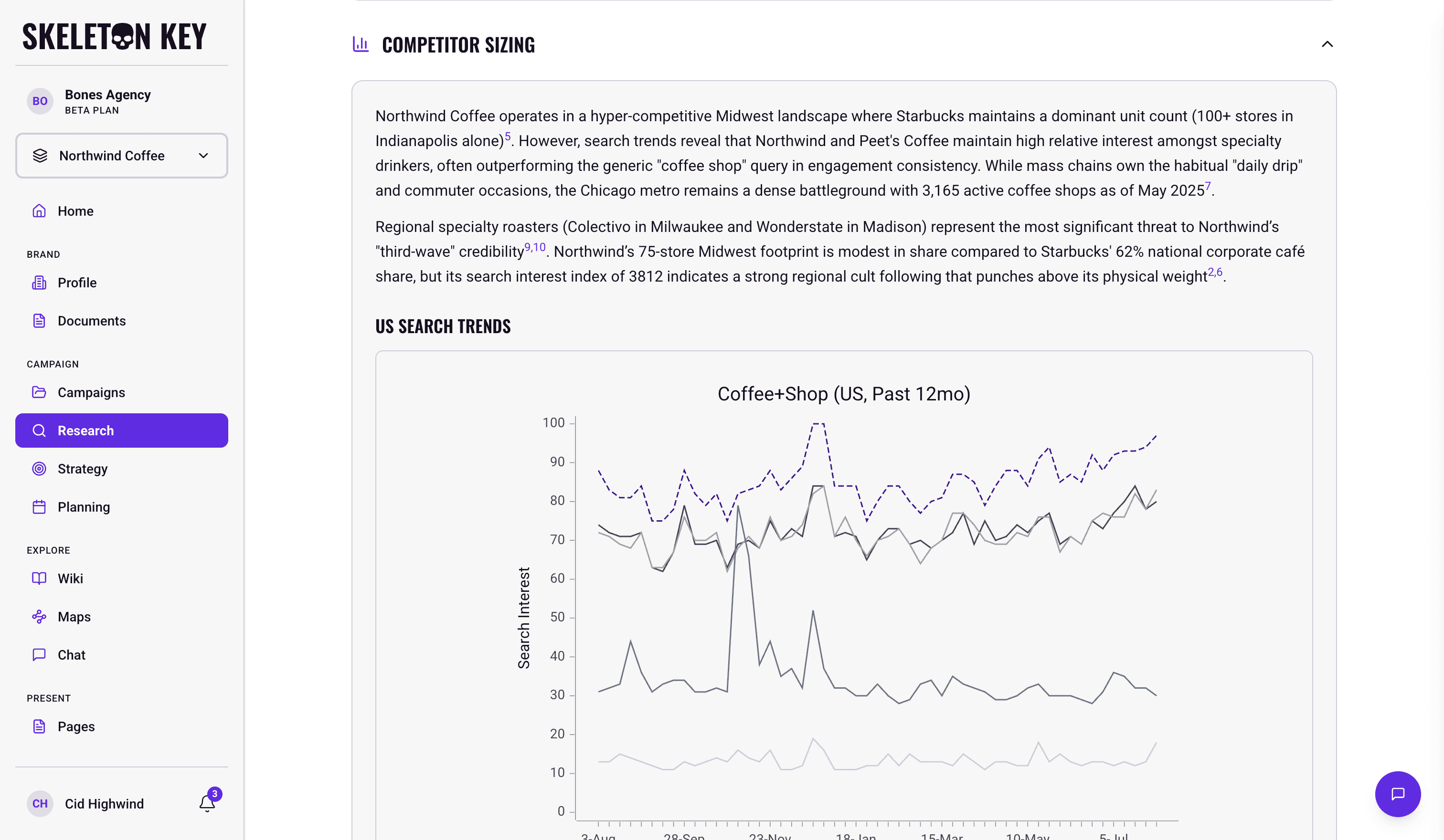
Task: Click the Maps nodes icon
Action: click(x=39, y=617)
